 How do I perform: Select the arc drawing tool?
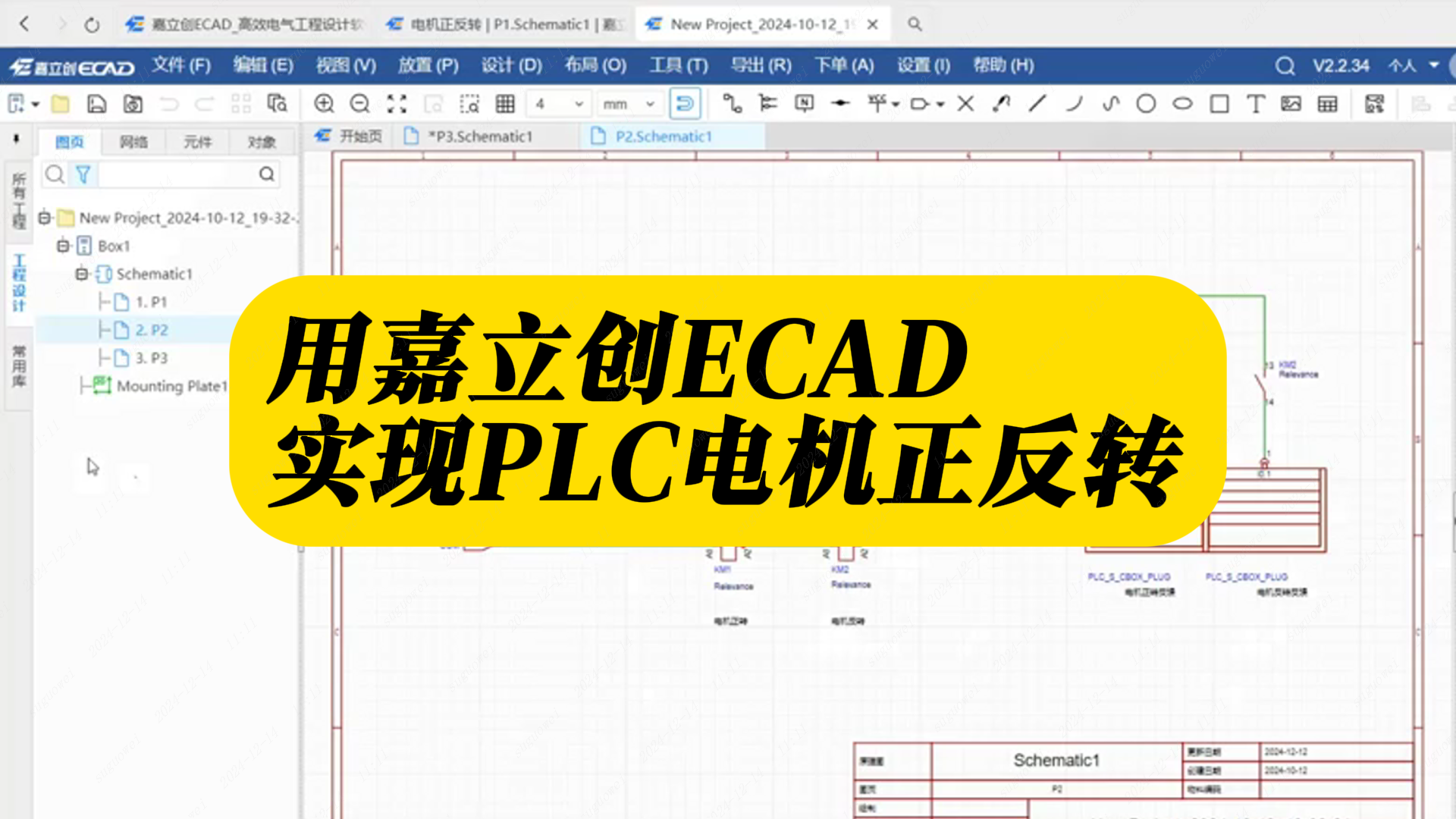pos(1074,104)
